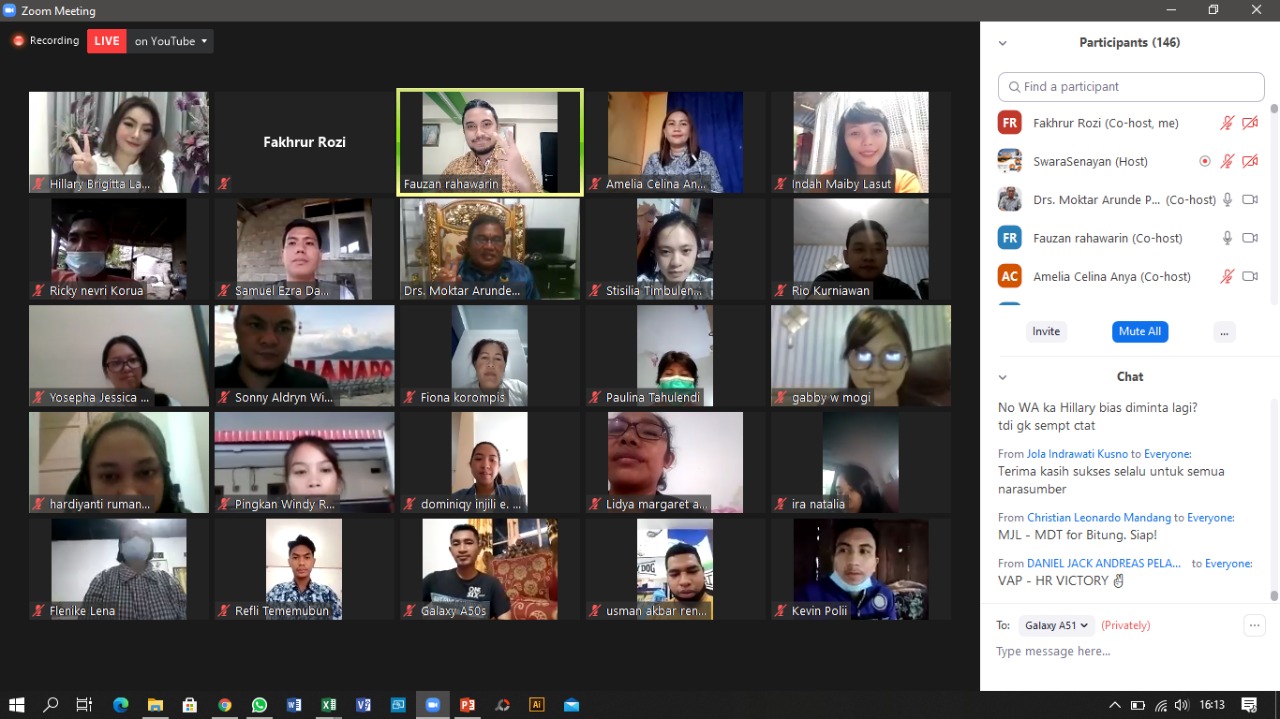Click the Recording indicator at top left
Screen dimensions: 1280x719
coord(46,41)
